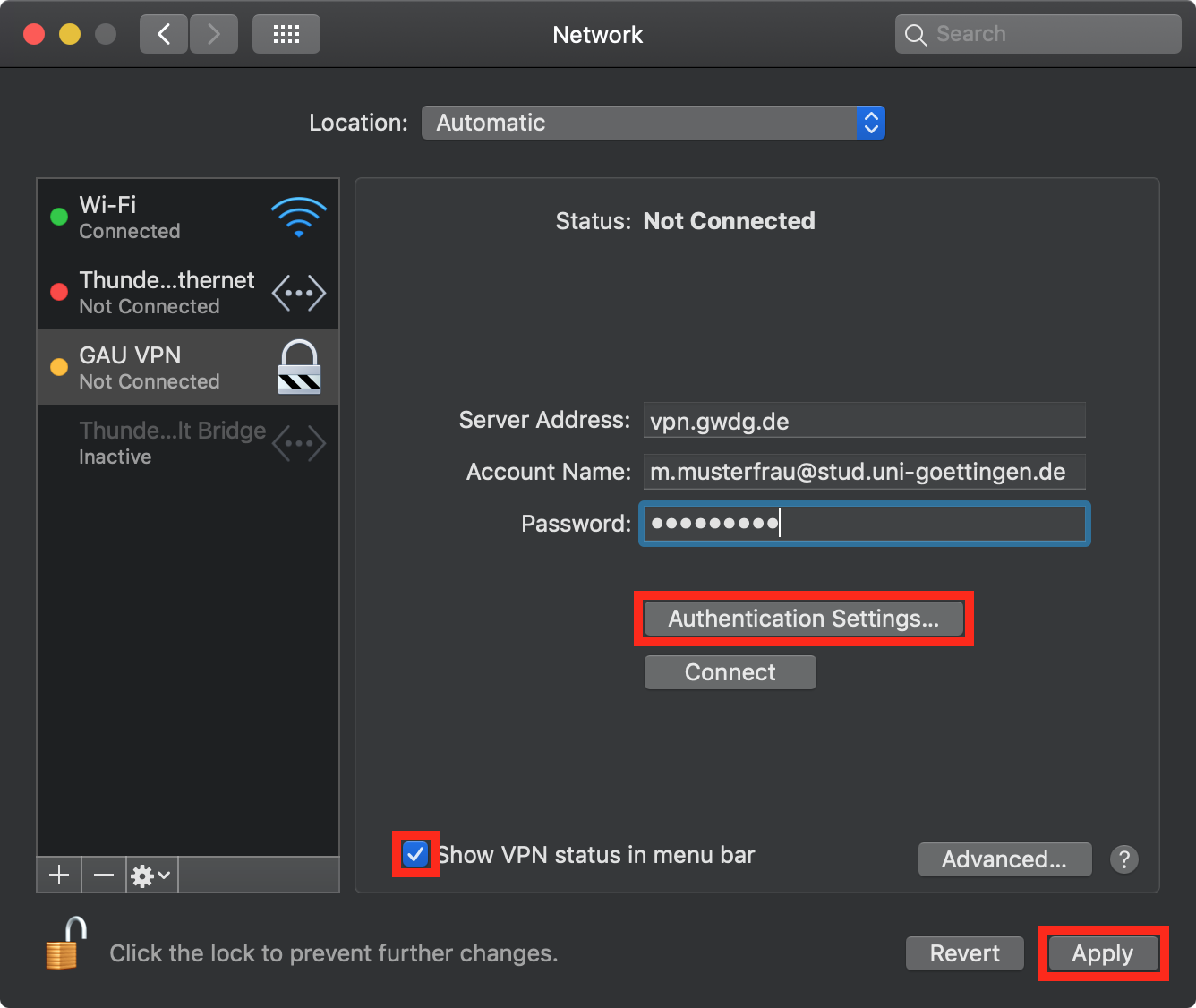Apply the network changes
This screenshot has height=1008, width=1196.
click(x=1103, y=953)
